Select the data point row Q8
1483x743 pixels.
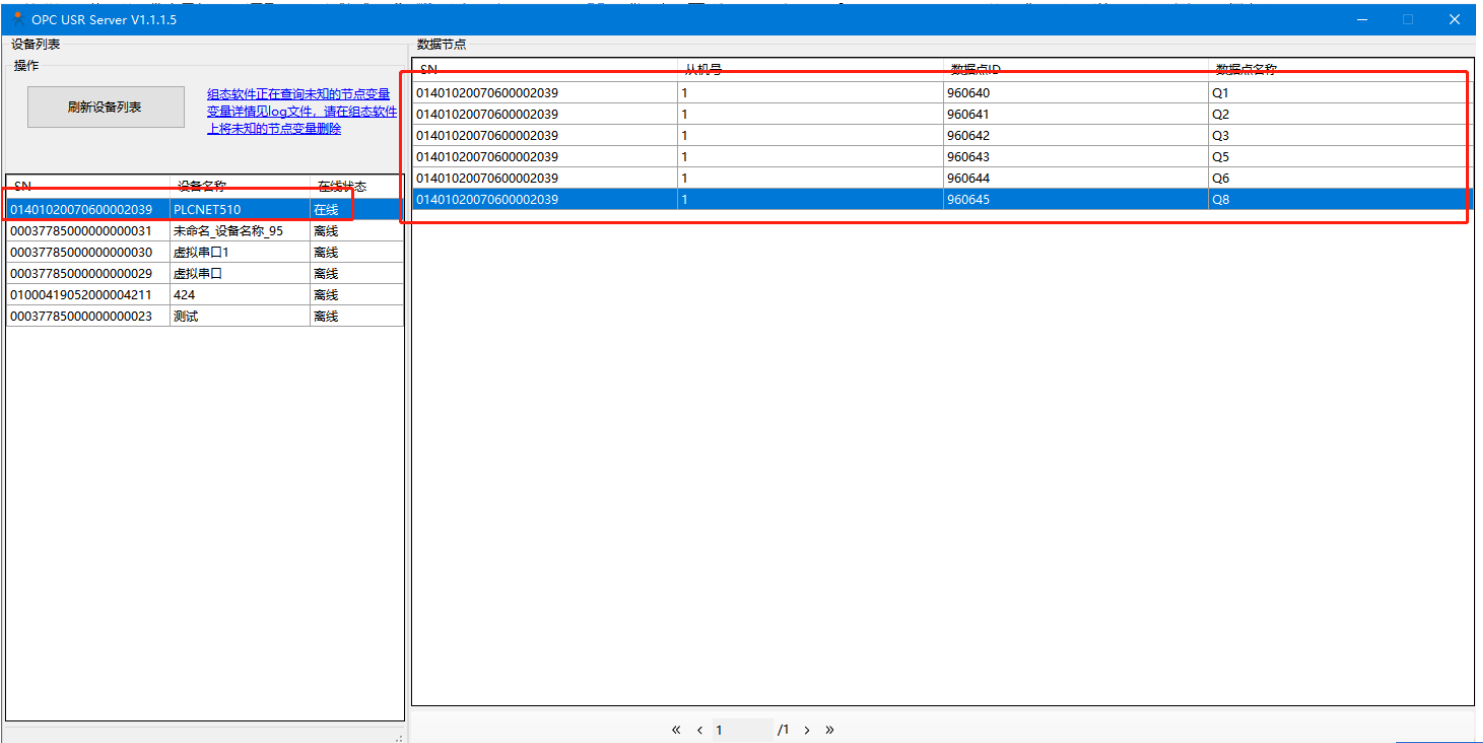coord(940,200)
